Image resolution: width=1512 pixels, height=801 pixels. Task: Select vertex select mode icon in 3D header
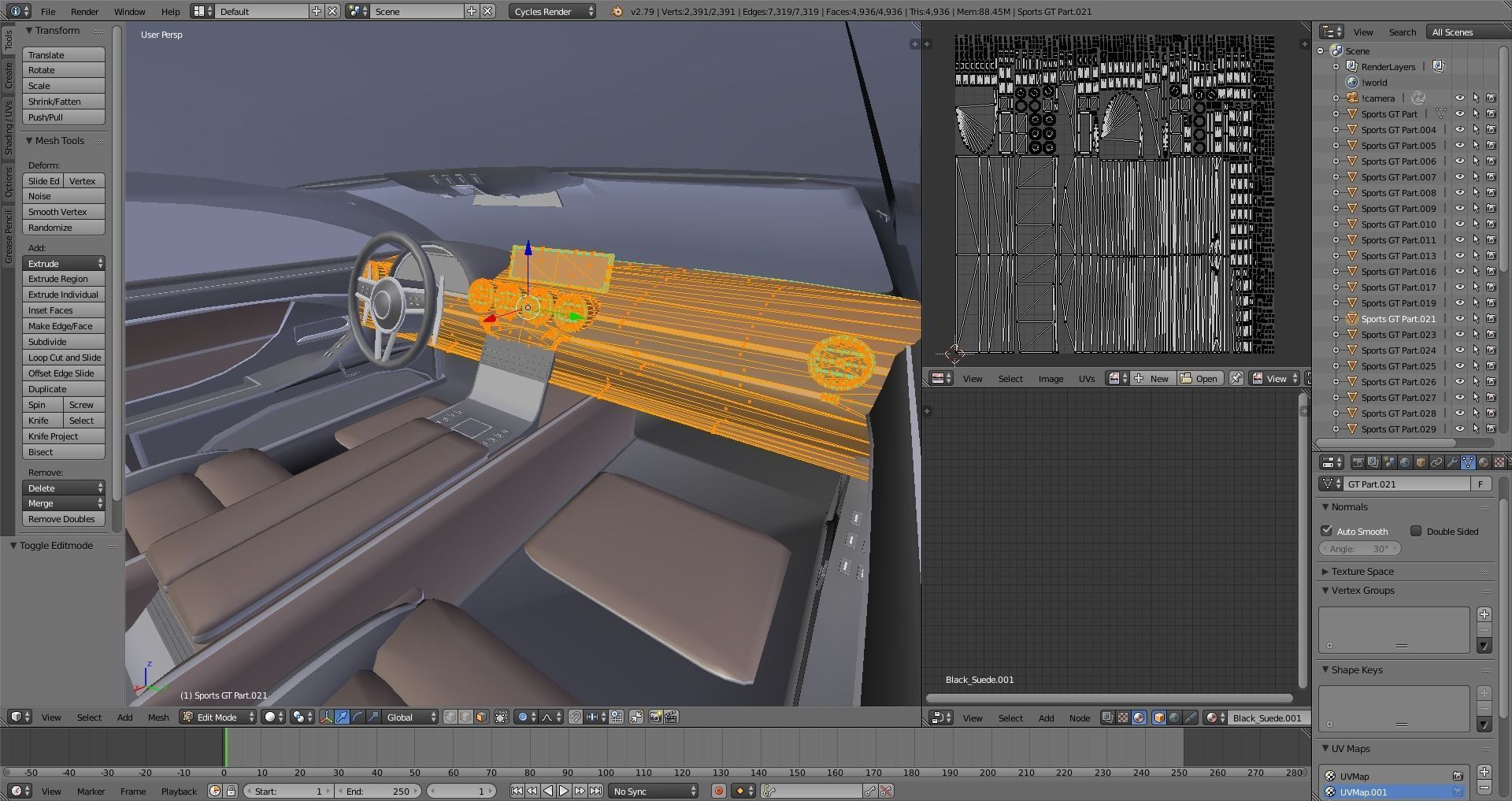[x=450, y=717]
